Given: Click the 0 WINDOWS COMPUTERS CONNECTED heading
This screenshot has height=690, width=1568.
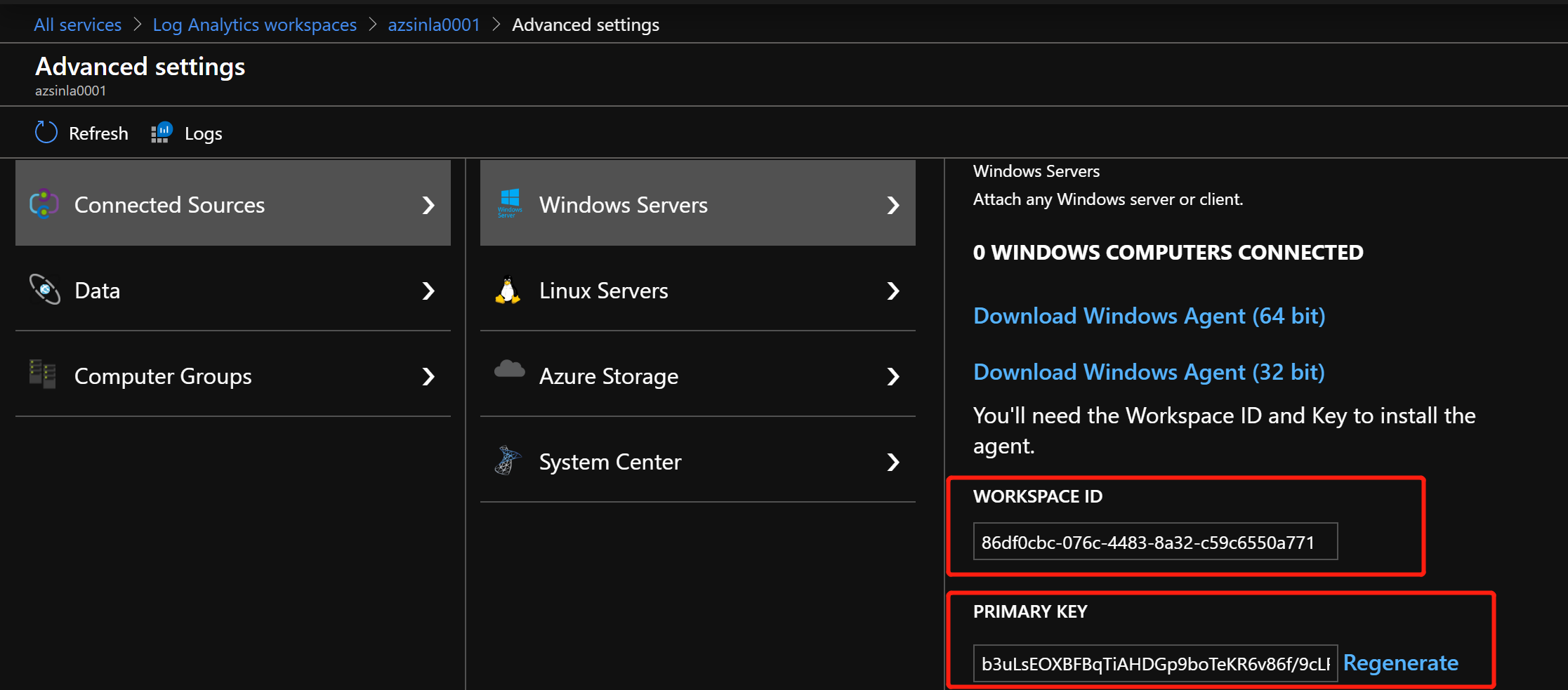Looking at the screenshot, I should click(1168, 252).
